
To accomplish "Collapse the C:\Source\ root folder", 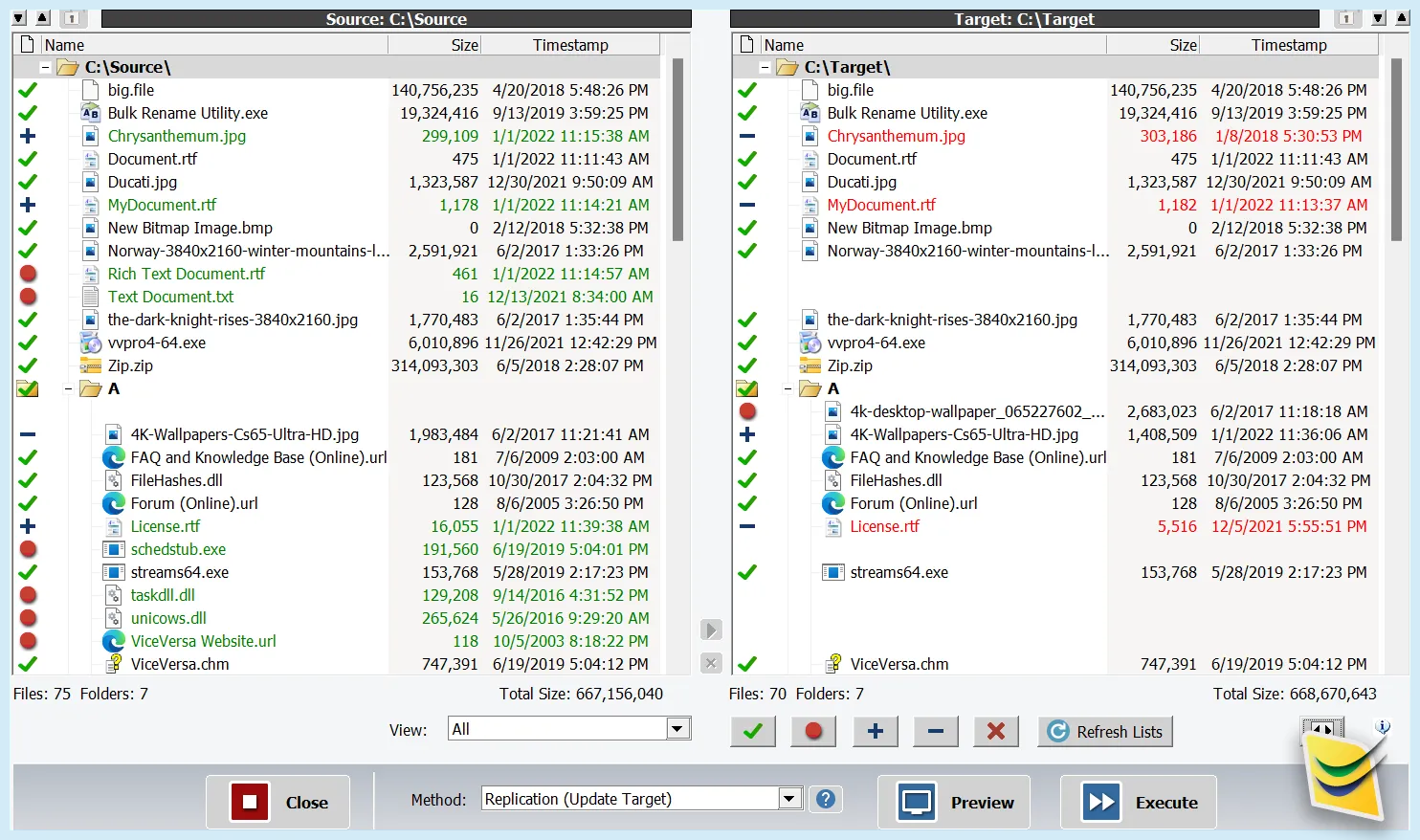I will 45,67.
